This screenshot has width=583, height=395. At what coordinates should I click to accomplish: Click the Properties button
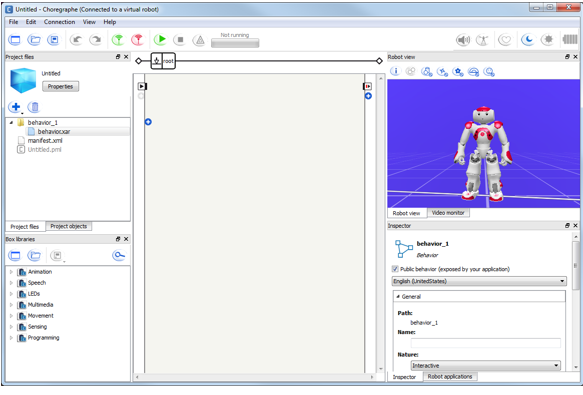pyautogui.click(x=60, y=86)
